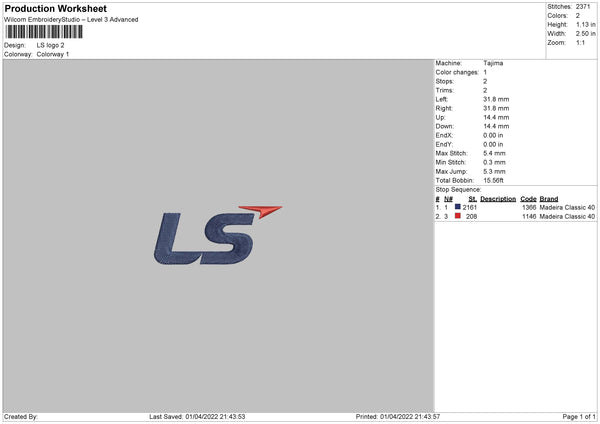Click thread code '1366'
The width and height of the screenshot is (600, 424).
529,207
